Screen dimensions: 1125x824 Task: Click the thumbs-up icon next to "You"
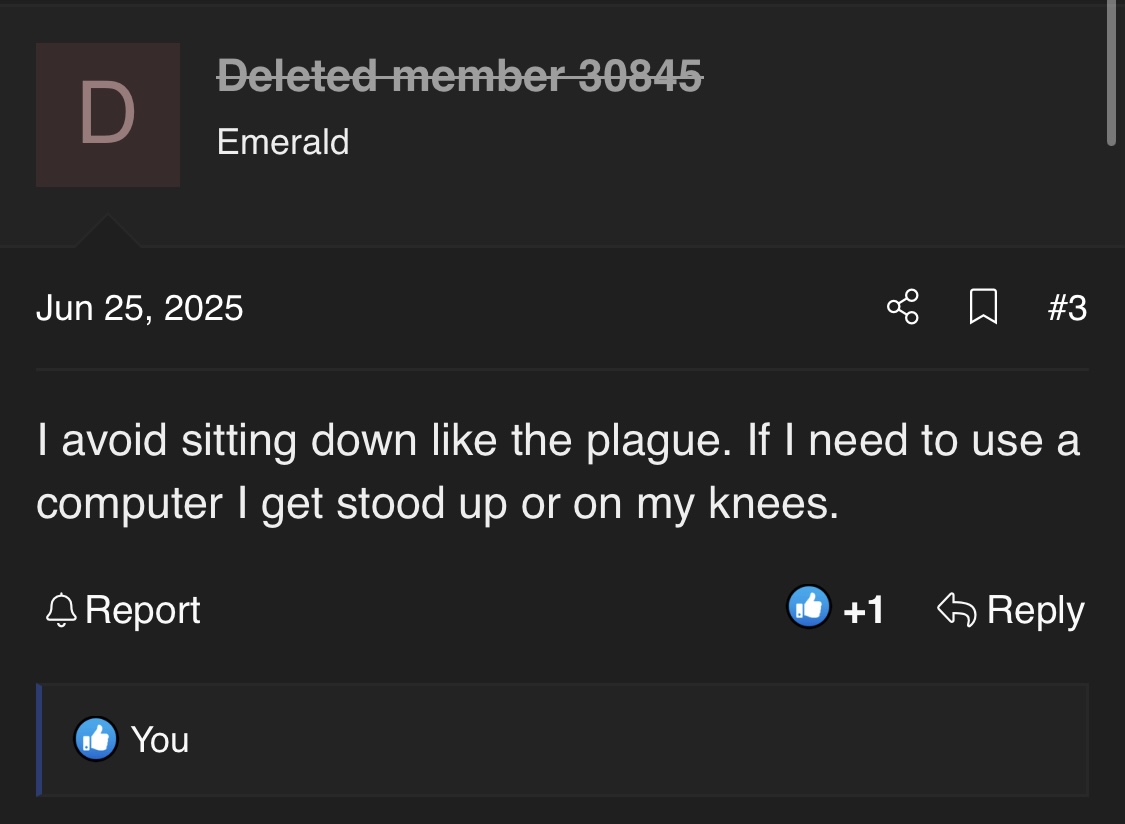pyautogui.click(x=96, y=739)
